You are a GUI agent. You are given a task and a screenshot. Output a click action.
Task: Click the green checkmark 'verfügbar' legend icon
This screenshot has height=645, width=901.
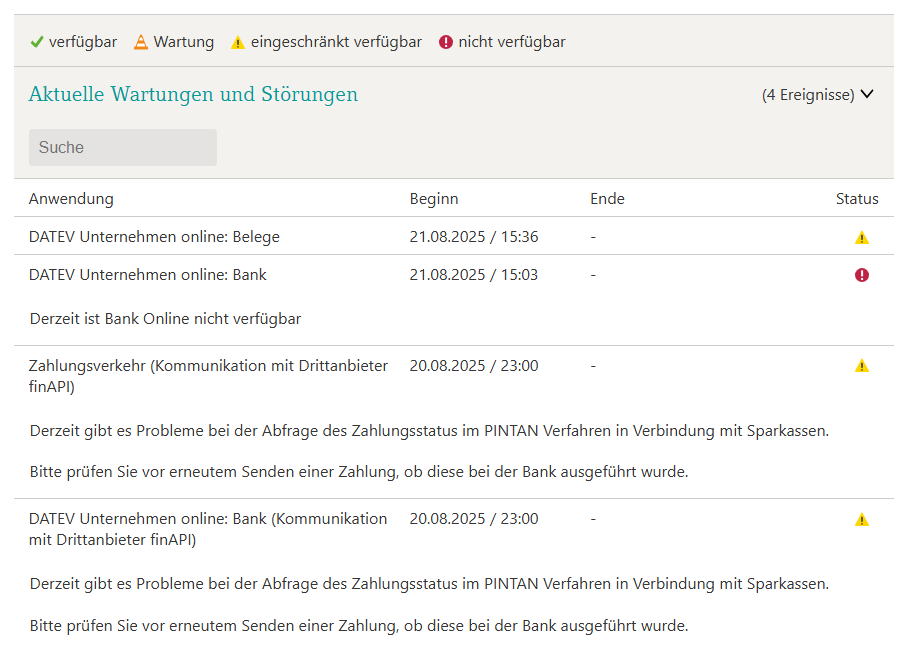36,42
